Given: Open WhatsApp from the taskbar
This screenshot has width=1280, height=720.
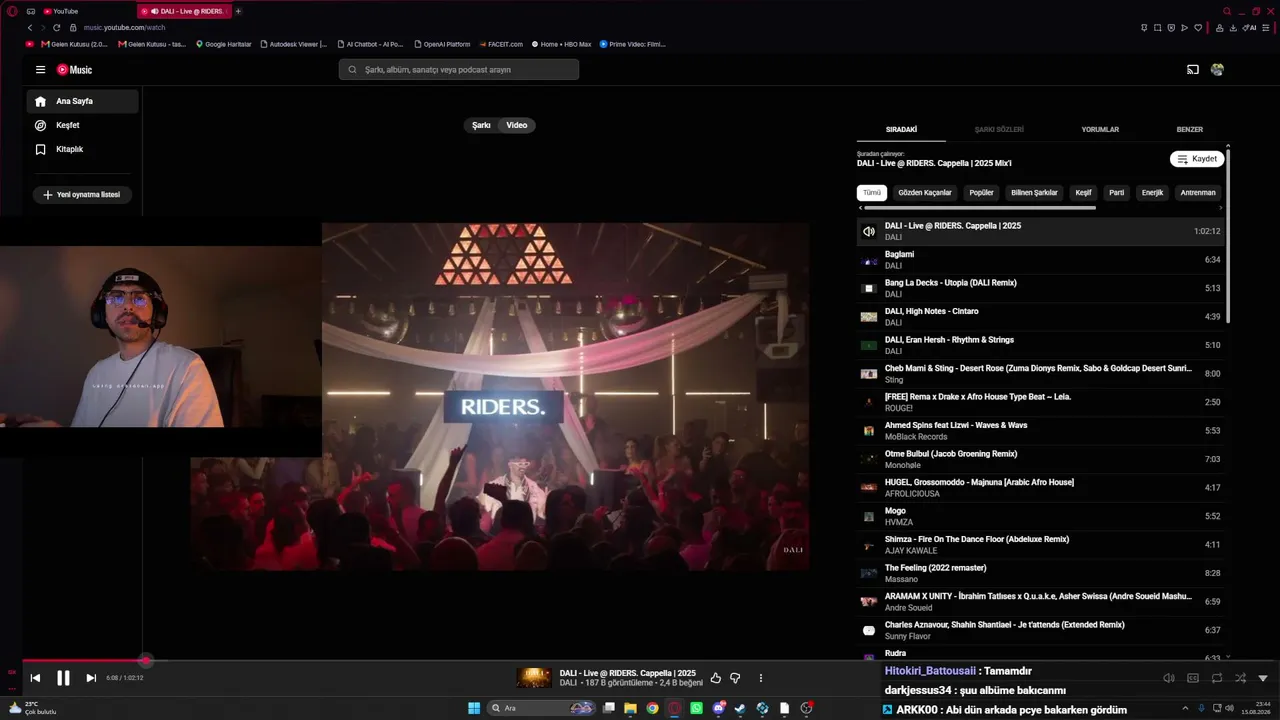Looking at the screenshot, I should pyautogui.click(x=696, y=708).
